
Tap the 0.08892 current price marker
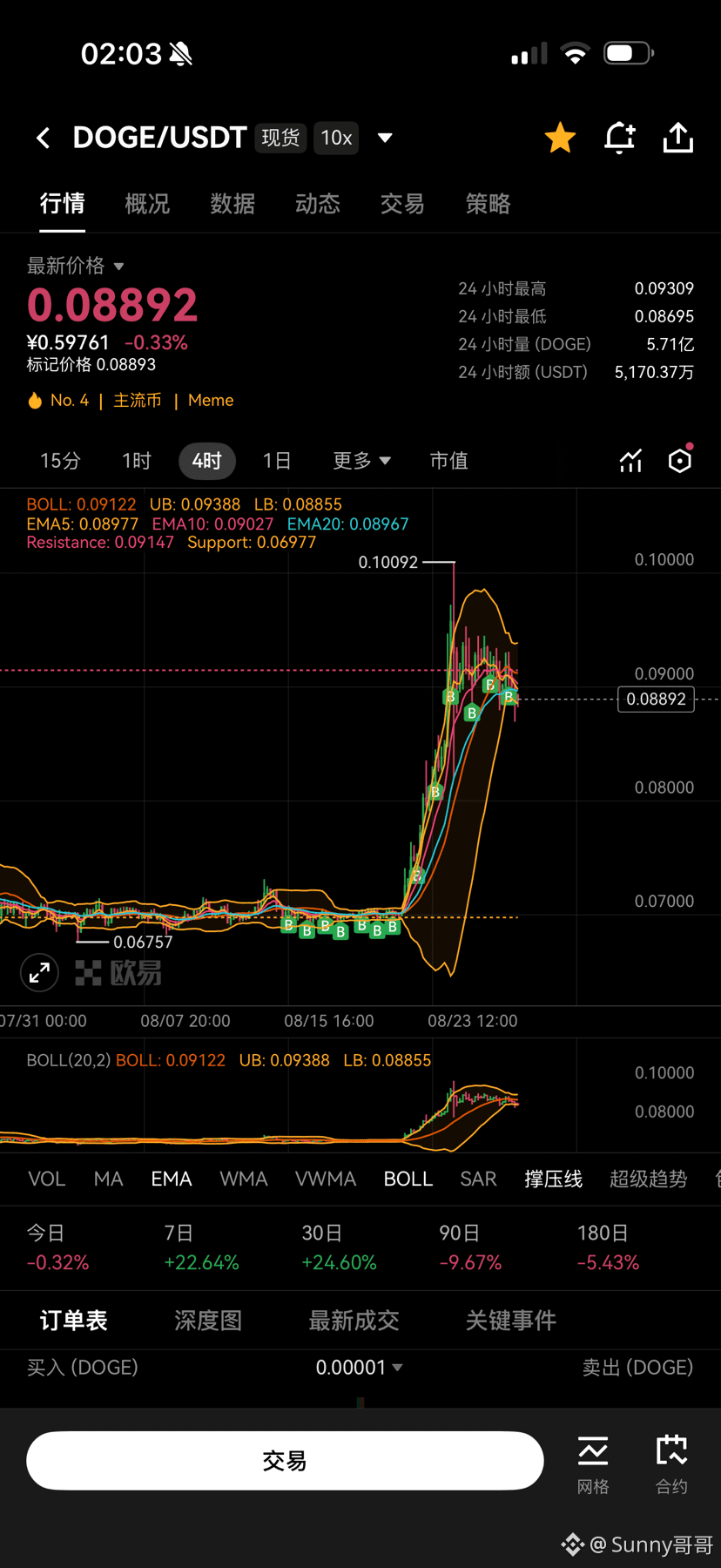[x=656, y=700]
